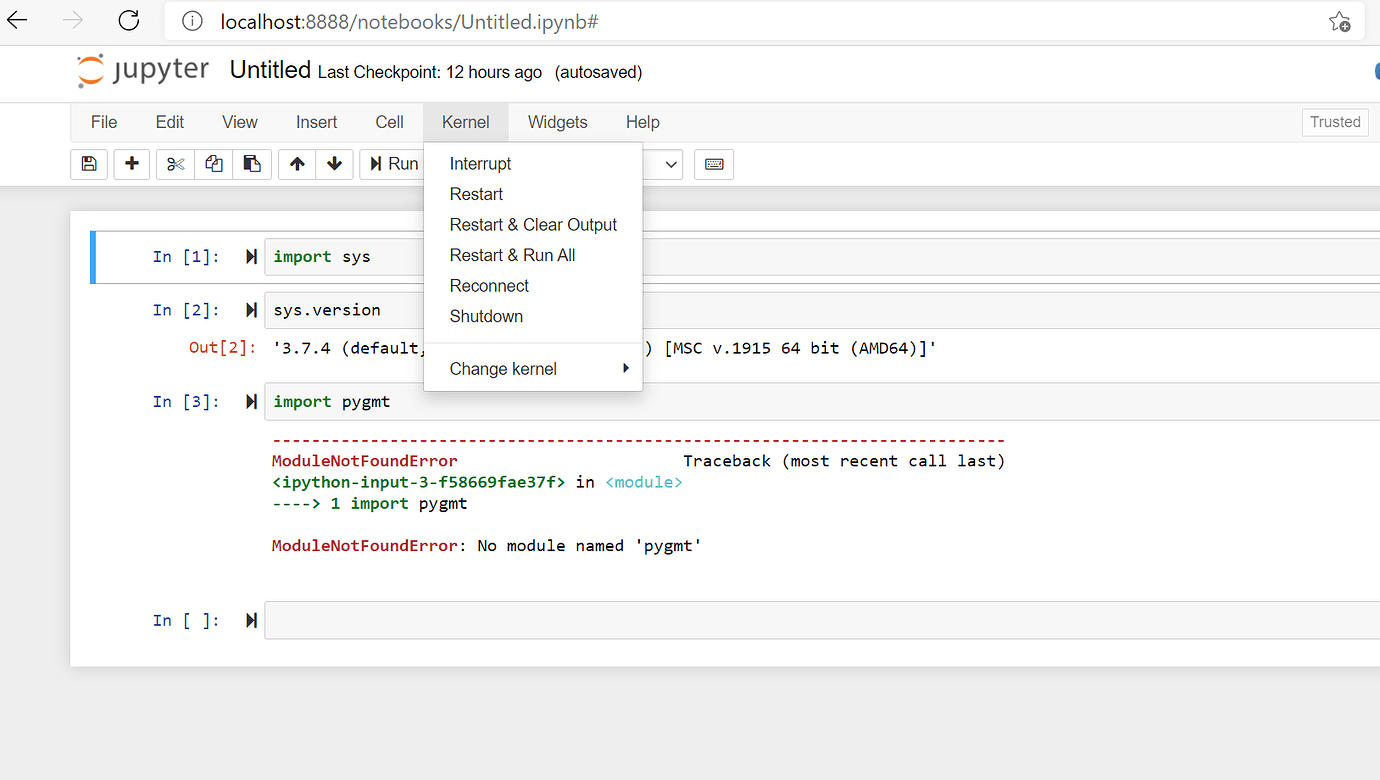Click the Trusted button
This screenshot has width=1380, height=780.
pos(1335,121)
